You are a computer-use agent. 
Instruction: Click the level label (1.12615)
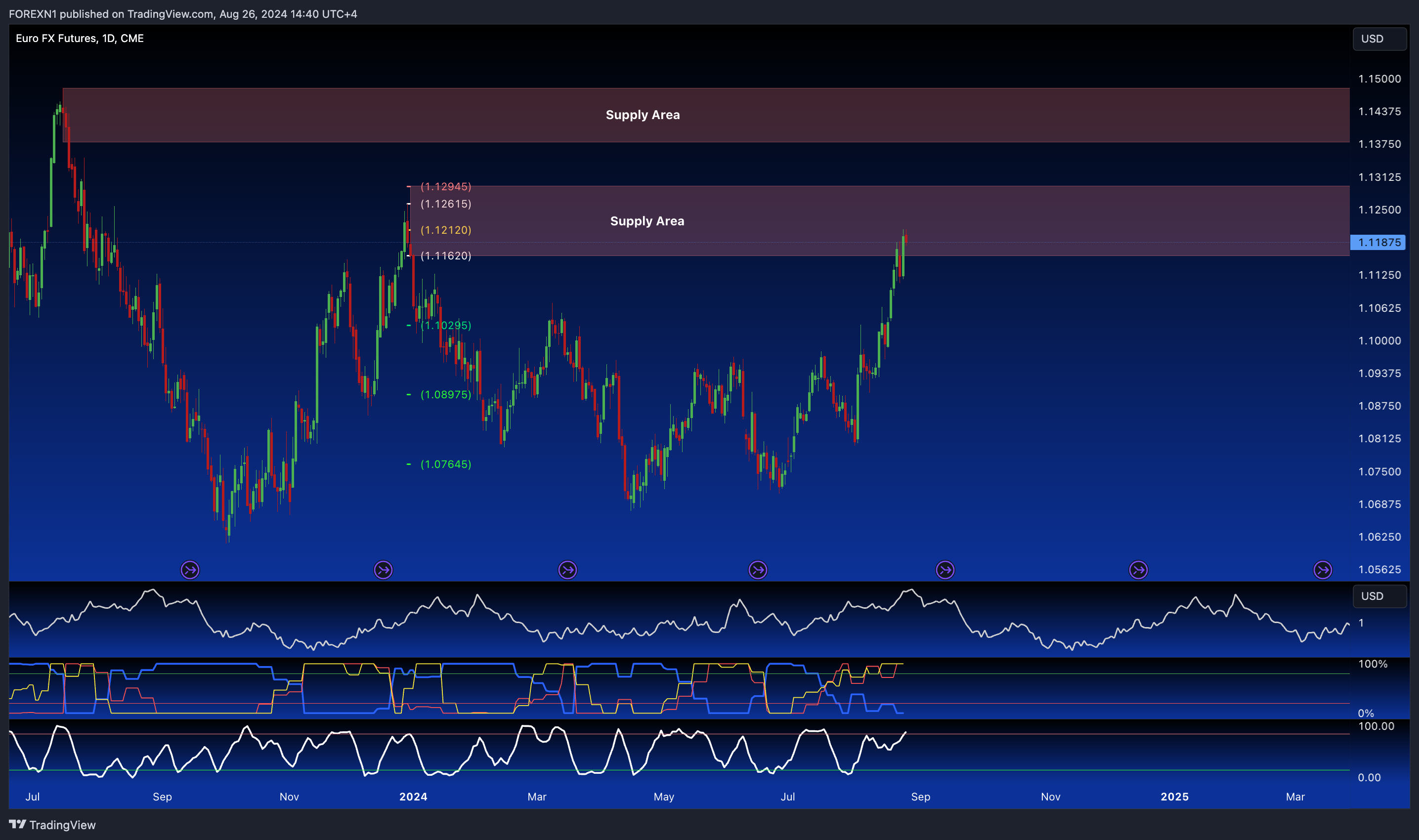click(446, 204)
